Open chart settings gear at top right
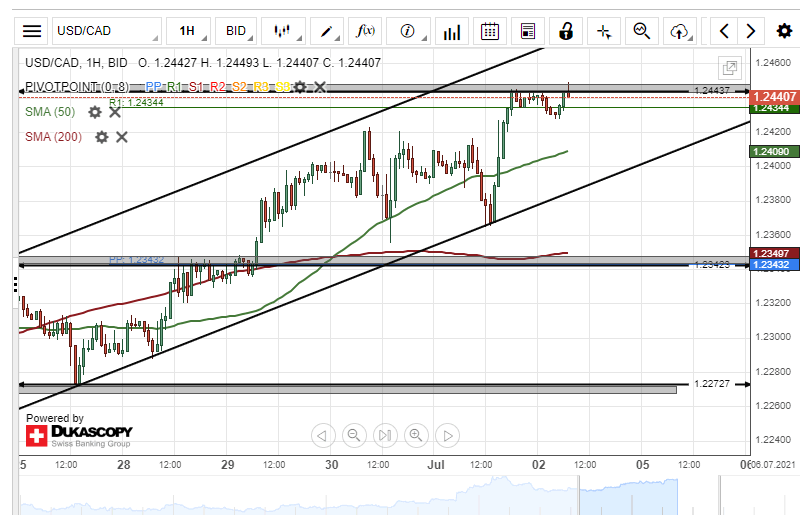This screenshot has height=525, width=807. coord(784,31)
